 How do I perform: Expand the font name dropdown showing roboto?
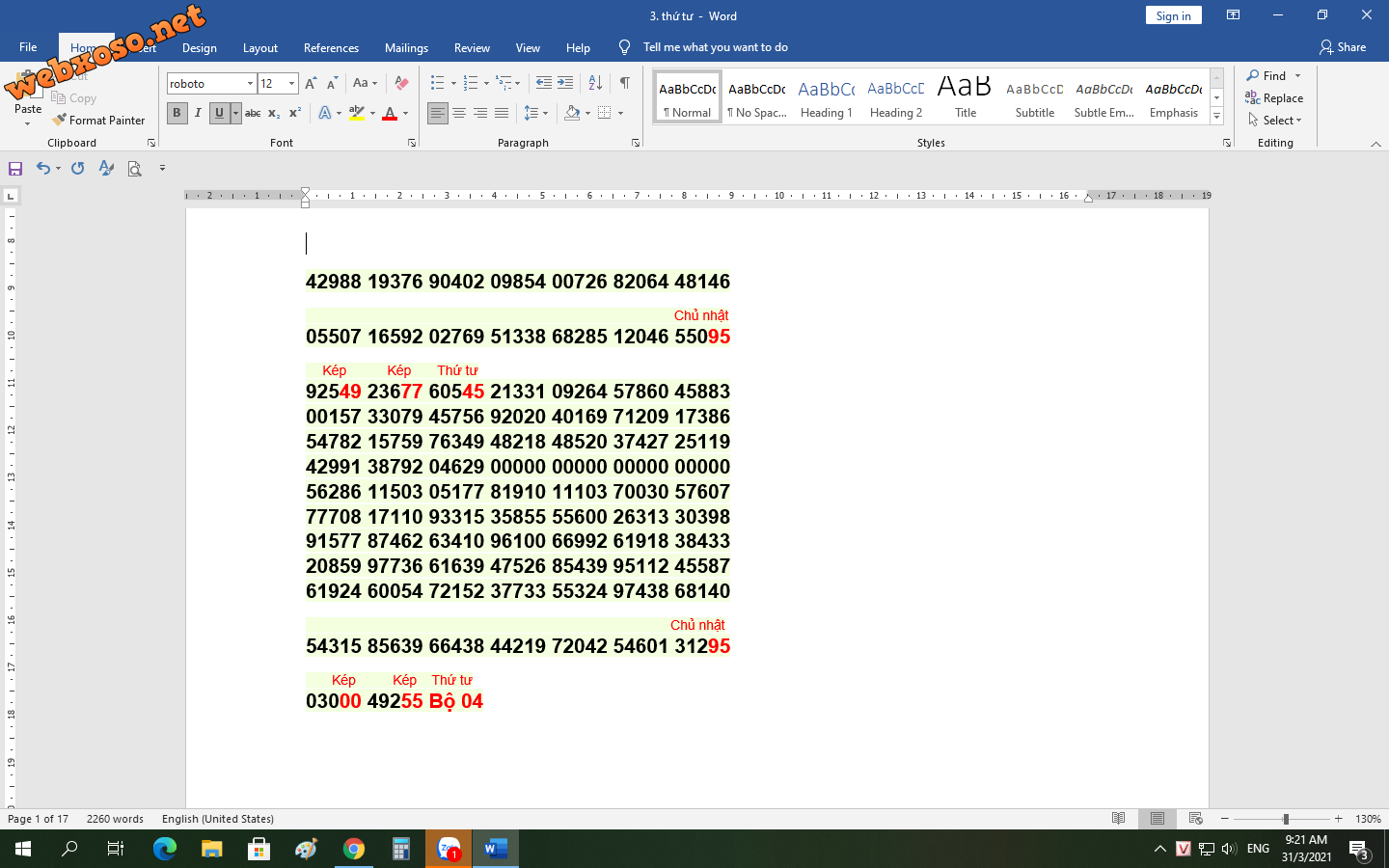point(250,84)
